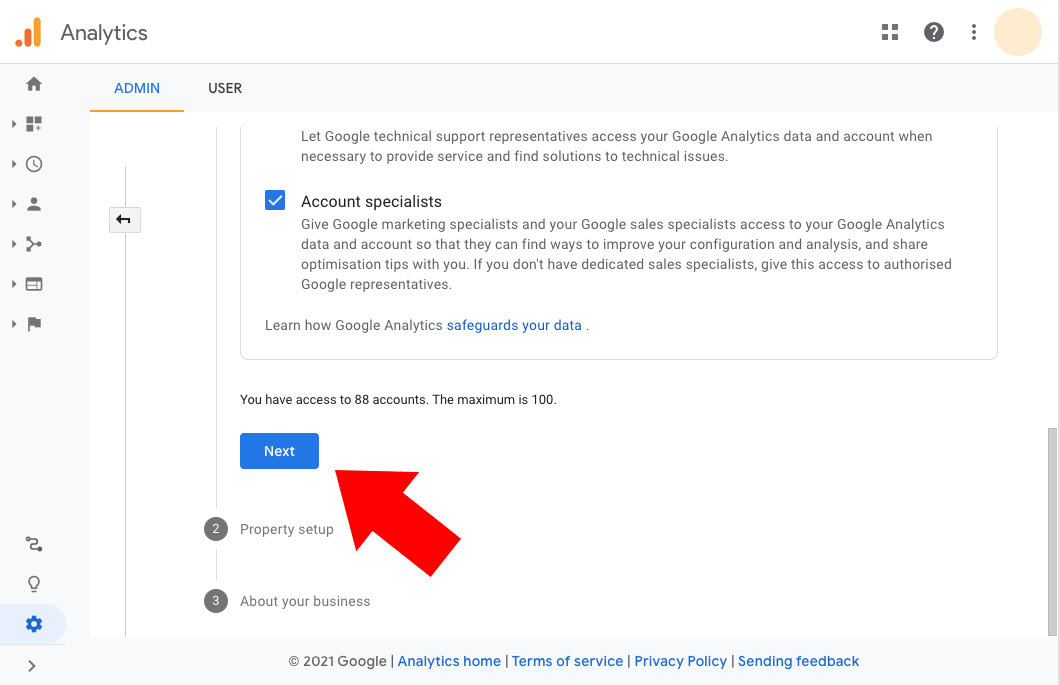Expand the Audience section arrow
This screenshot has width=1060, height=685.
coord(14,204)
